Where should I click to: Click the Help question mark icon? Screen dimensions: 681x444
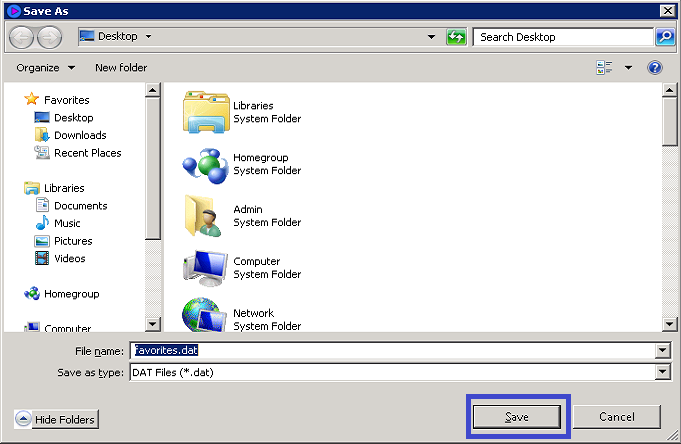pos(655,68)
